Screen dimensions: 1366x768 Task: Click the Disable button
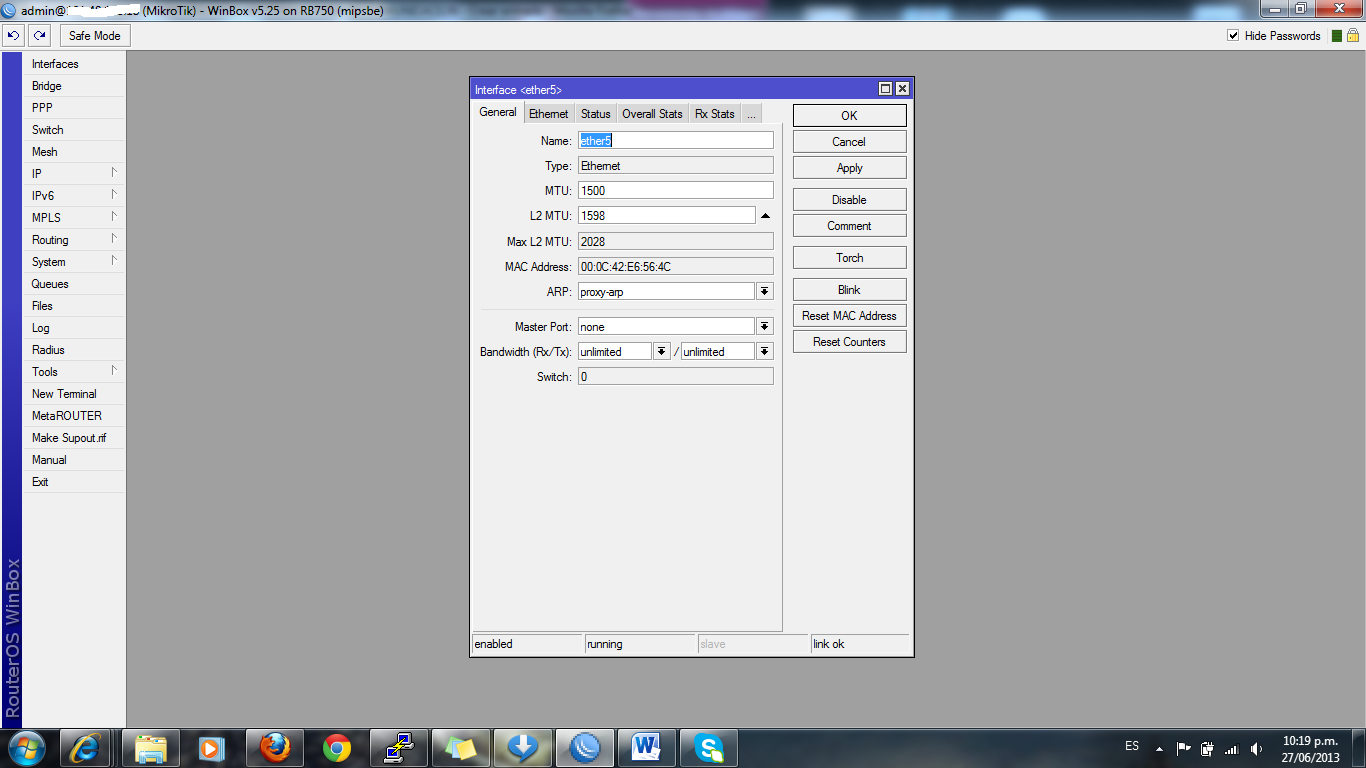click(850, 200)
